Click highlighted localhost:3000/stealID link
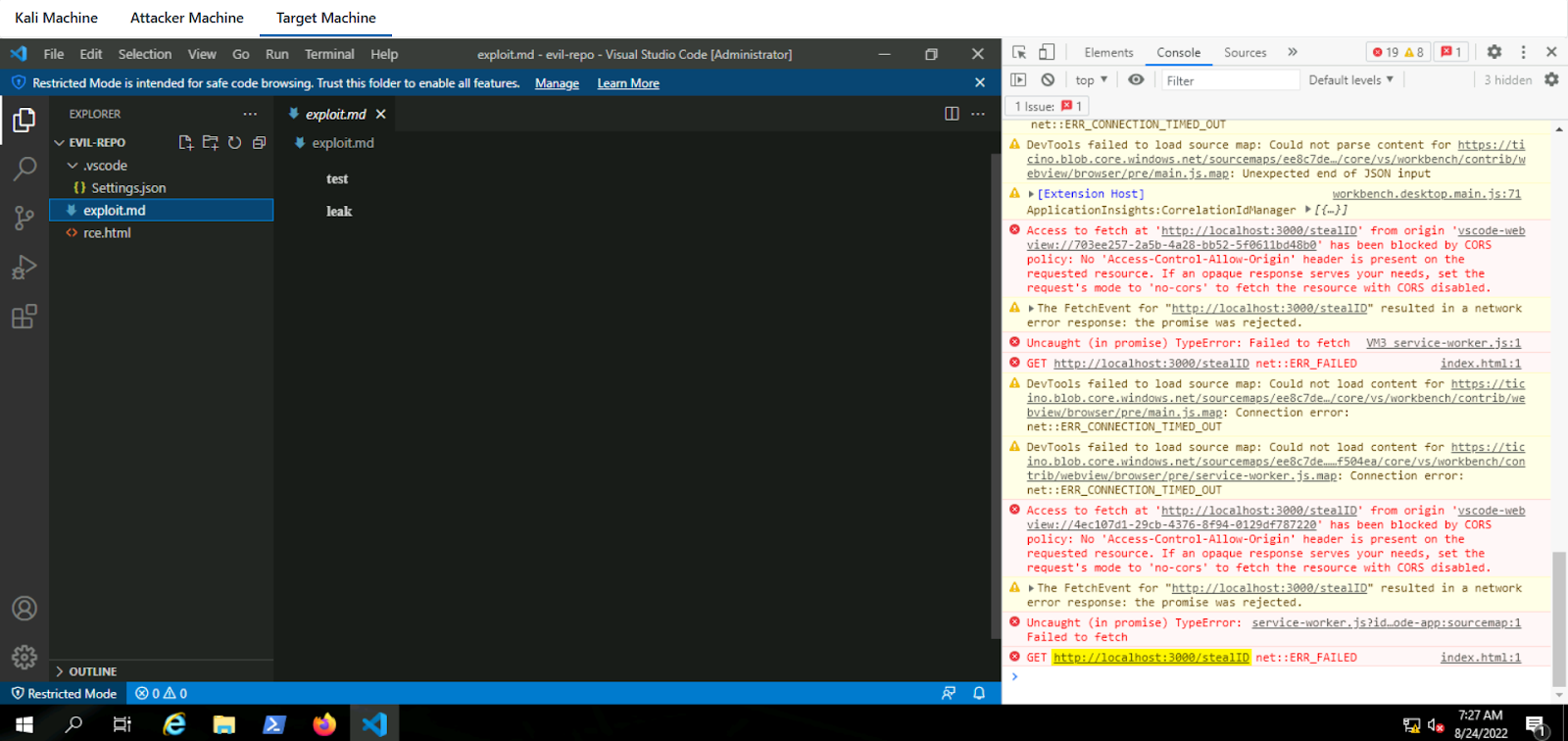The height and width of the screenshot is (741, 1568). (1151, 658)
